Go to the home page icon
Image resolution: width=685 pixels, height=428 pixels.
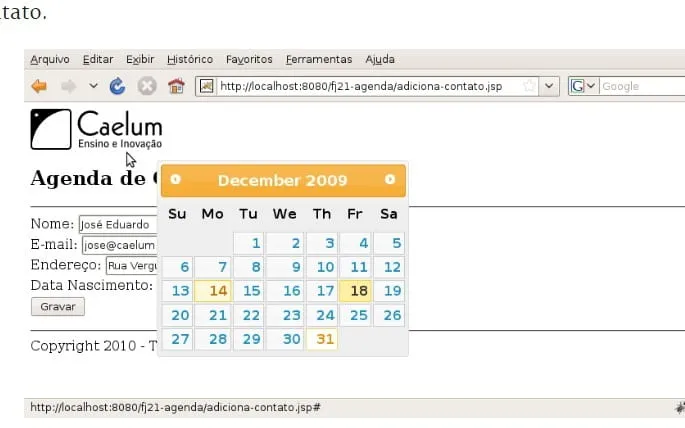(176, 86)
